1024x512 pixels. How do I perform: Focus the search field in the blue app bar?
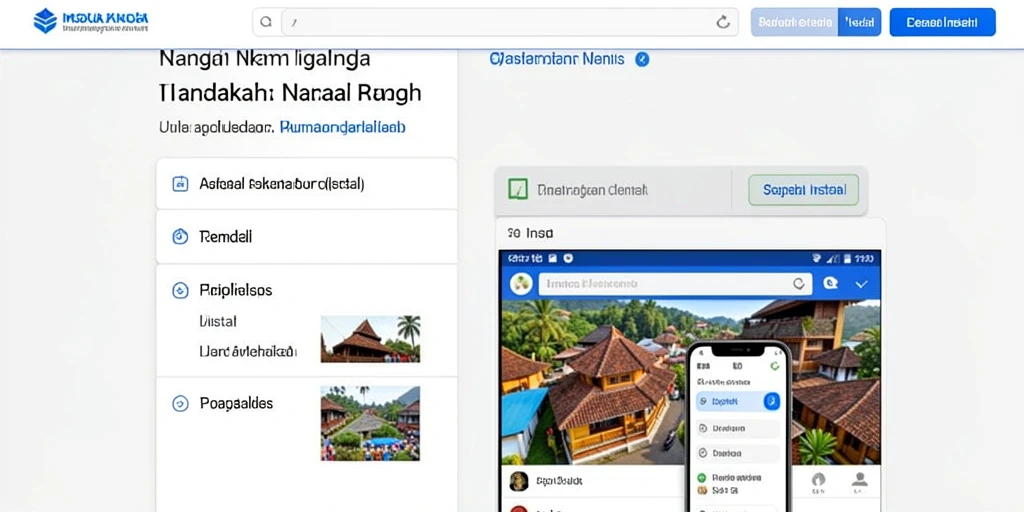pos(675,284)
